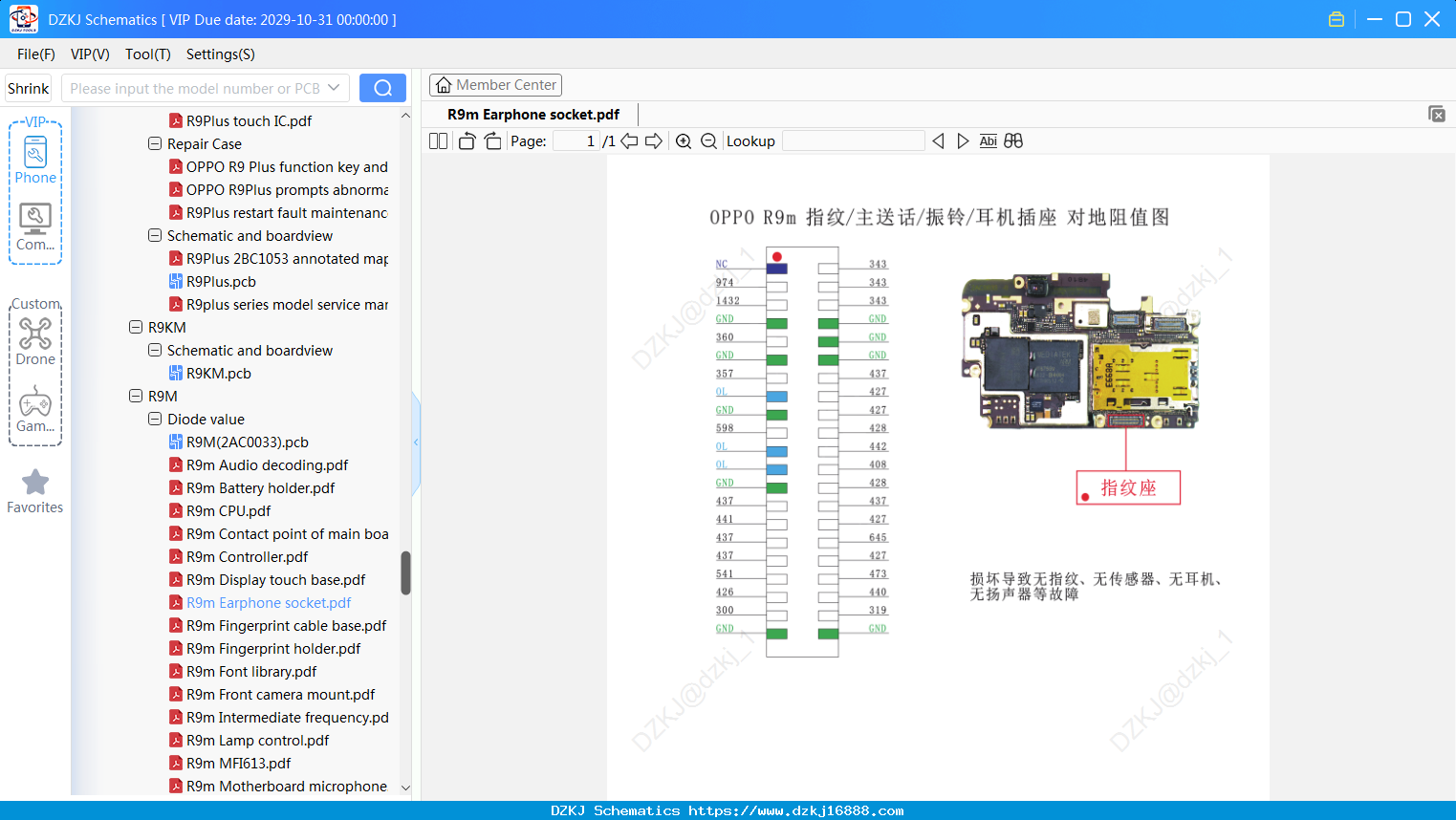Collapse the Repair Case folder
This screenshot has width=1456, height=820.
[x=155, y=144]
